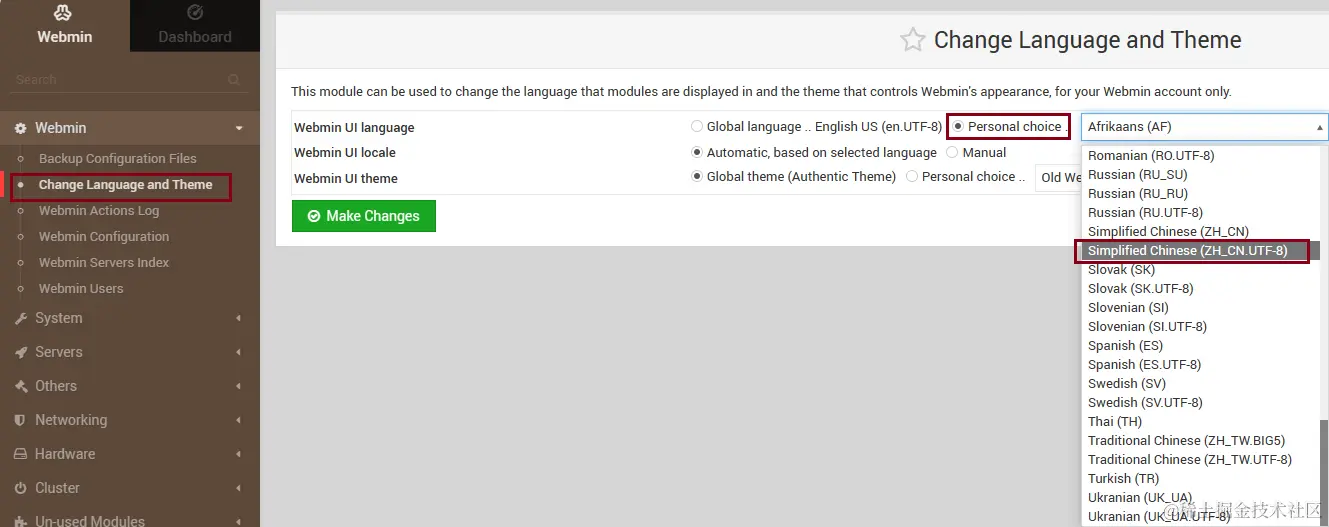Viewport: 1329px width, 527px height.
Task: Choose Slovenian (SI.UTF-8) option
Action: [x=1200, y=327]
